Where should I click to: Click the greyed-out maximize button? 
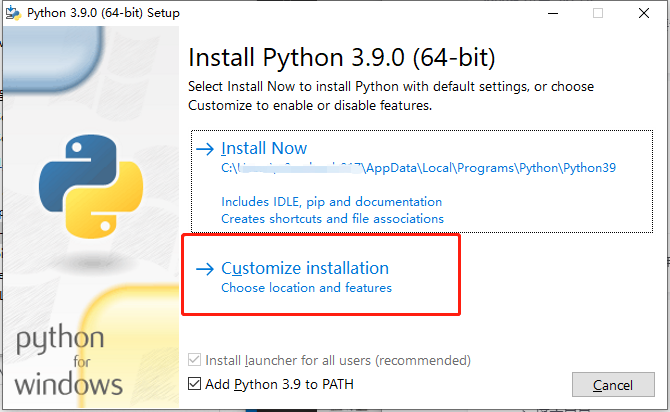[x=598, y=13]
